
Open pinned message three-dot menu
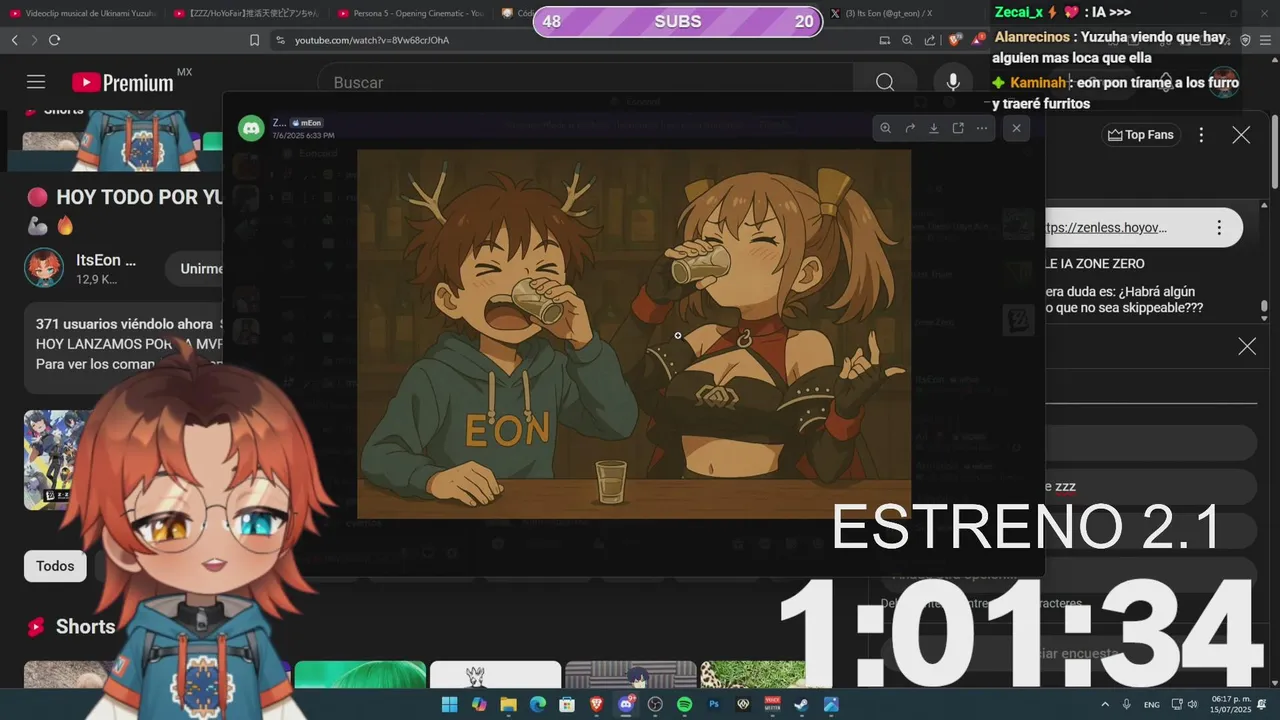tap(1219, 227)
